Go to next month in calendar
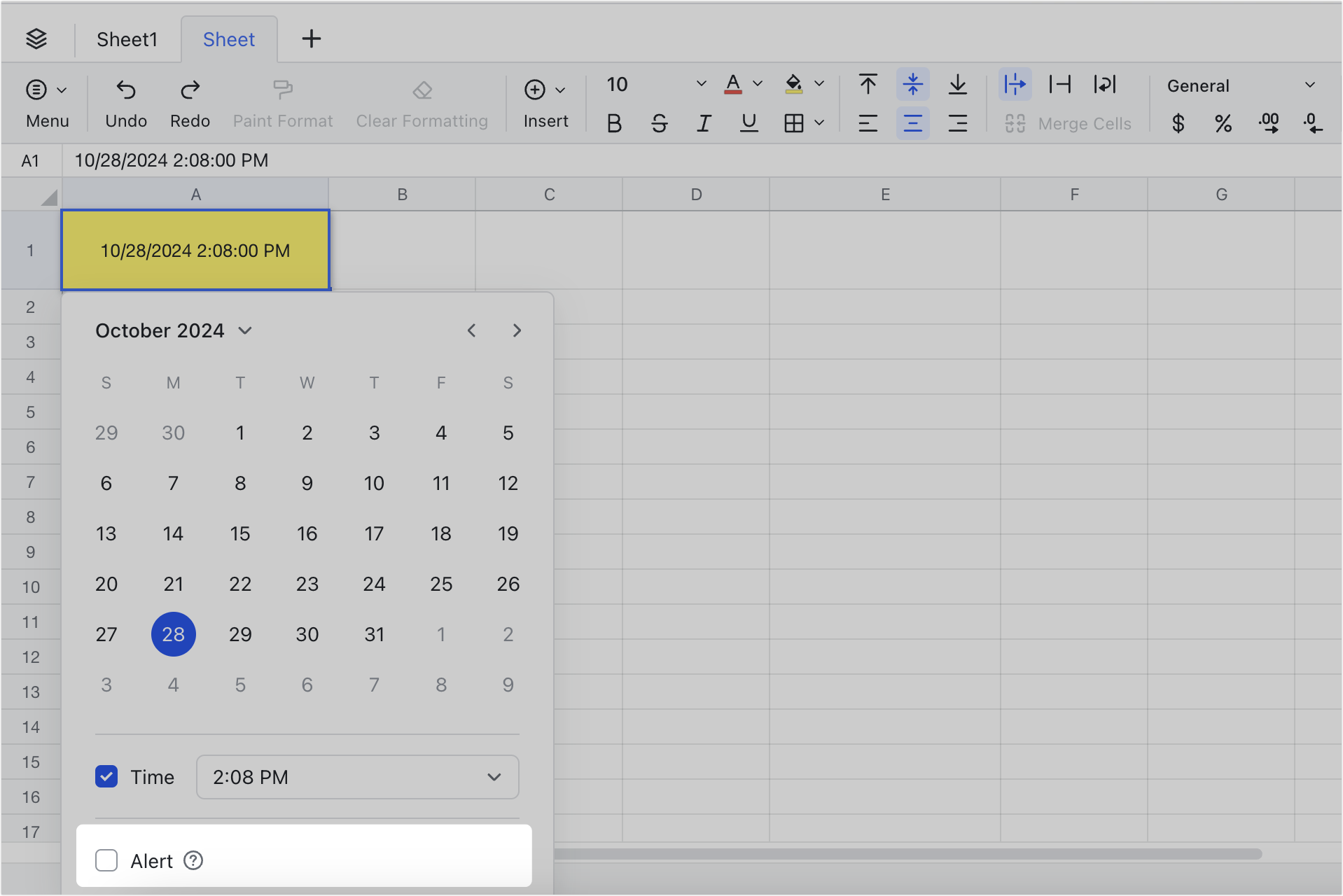The image size is (1343, 896). coord(517,330)
